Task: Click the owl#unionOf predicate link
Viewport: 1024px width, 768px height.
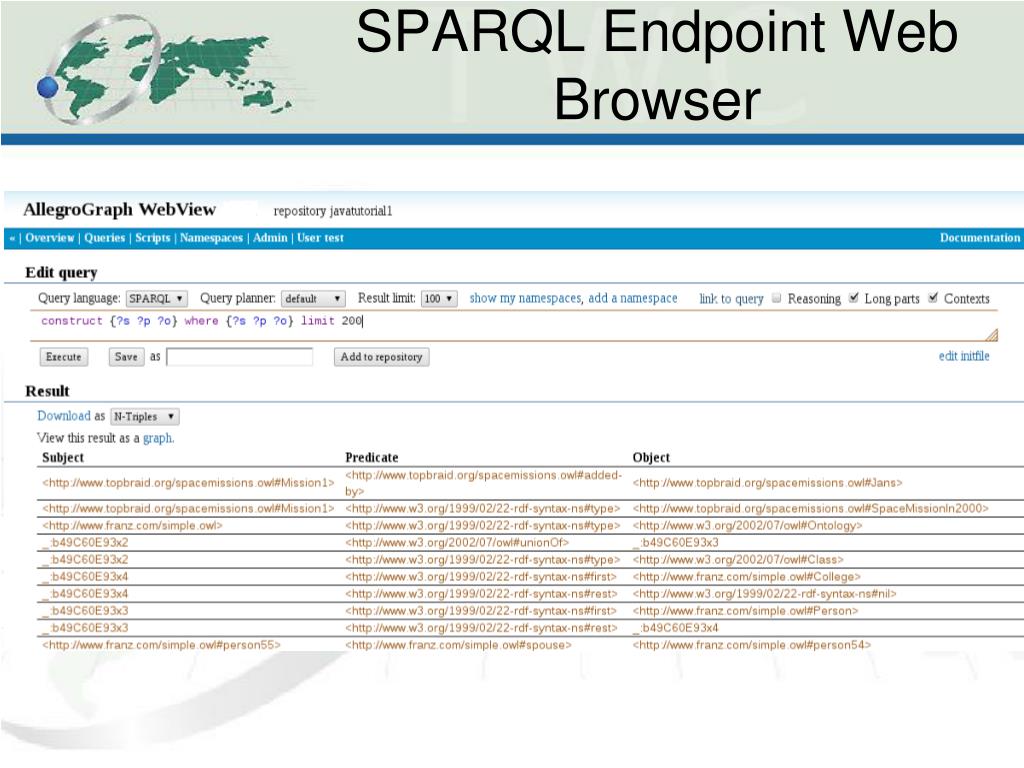Action: (x=457, y=542)
